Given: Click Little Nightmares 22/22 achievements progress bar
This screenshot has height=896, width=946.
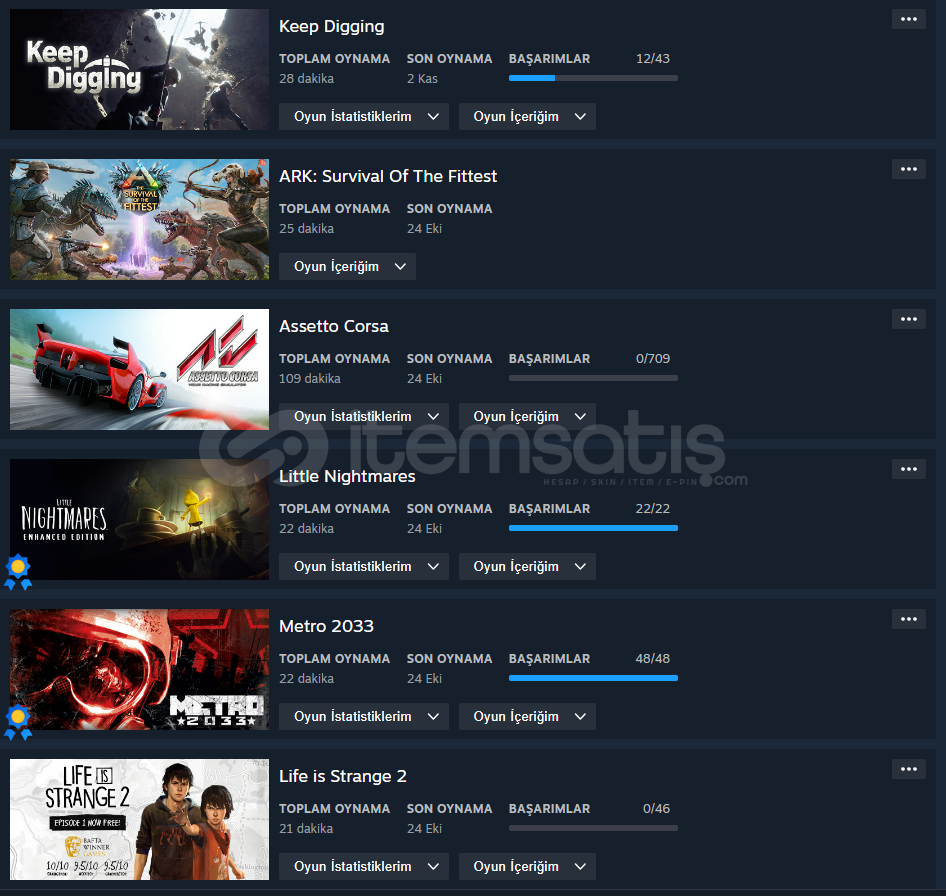Looking at the screenshot, I should (593, 528).
